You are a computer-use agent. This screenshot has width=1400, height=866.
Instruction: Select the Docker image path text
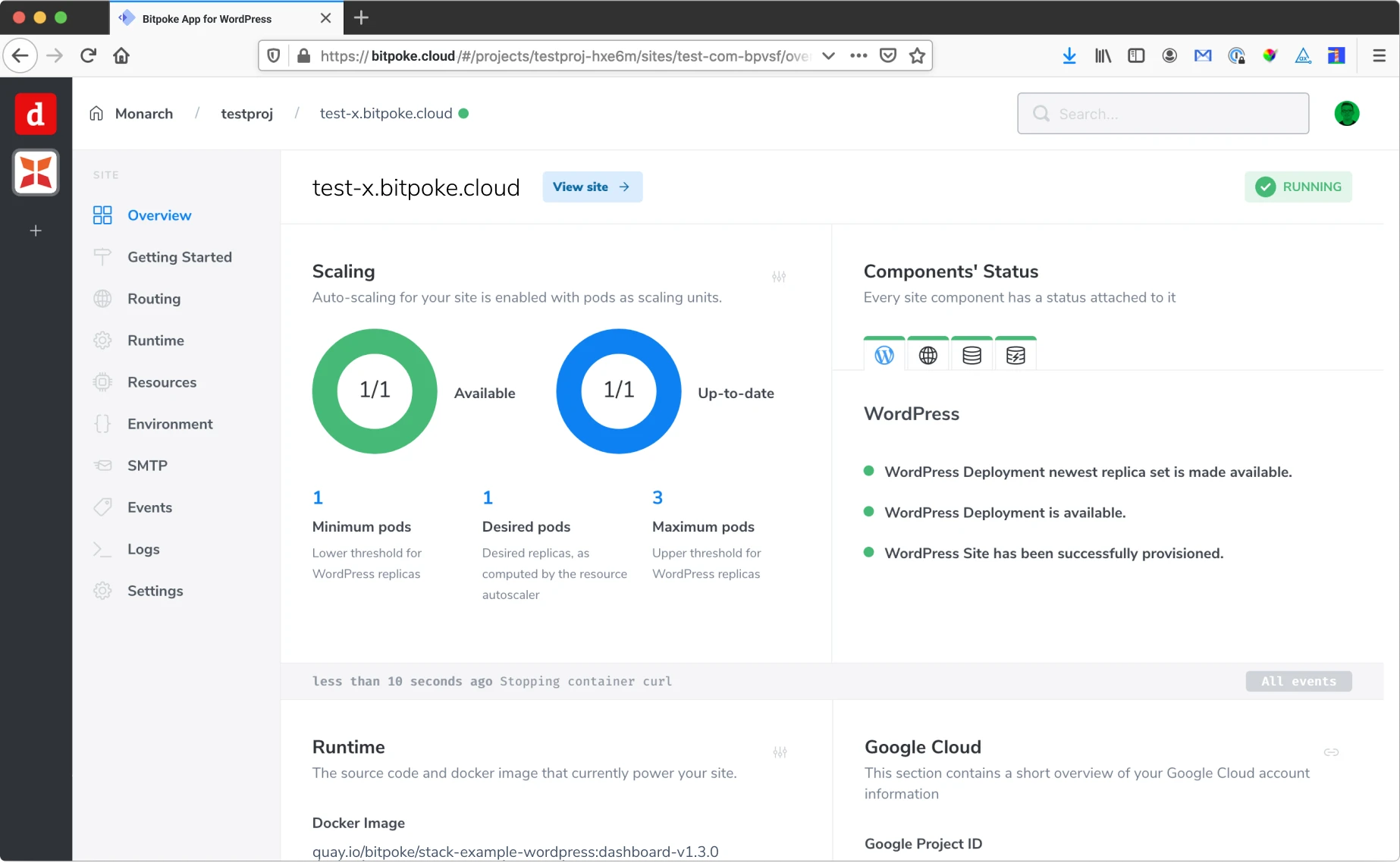(515, 852)
